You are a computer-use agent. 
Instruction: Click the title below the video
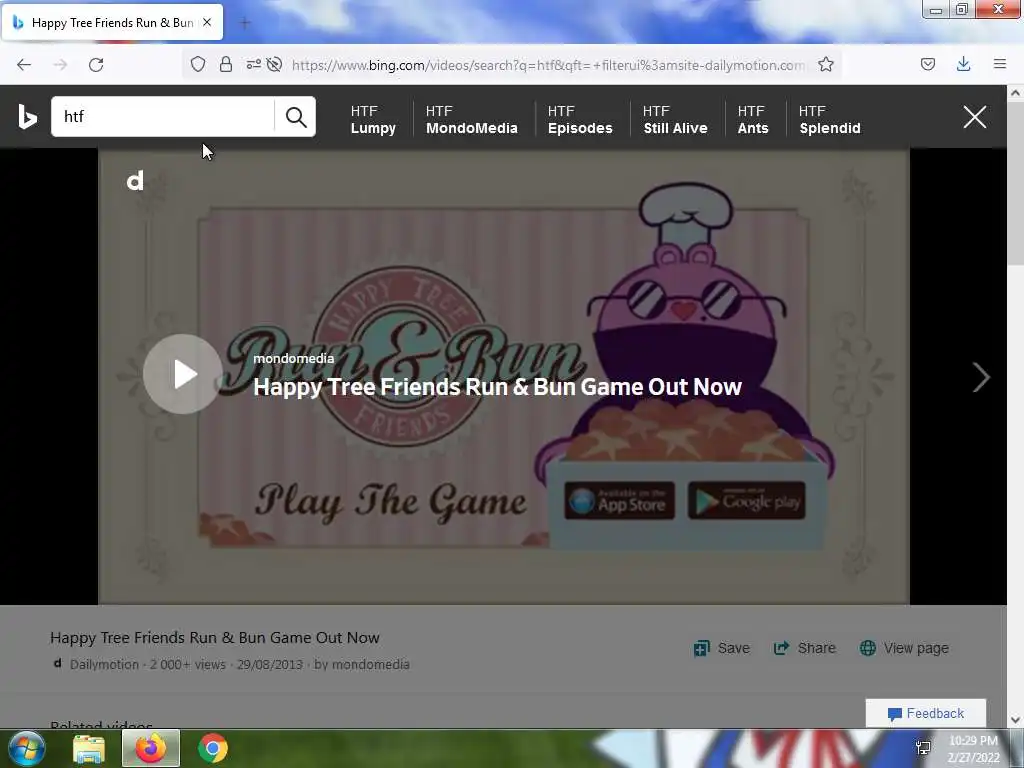[215, 637]
